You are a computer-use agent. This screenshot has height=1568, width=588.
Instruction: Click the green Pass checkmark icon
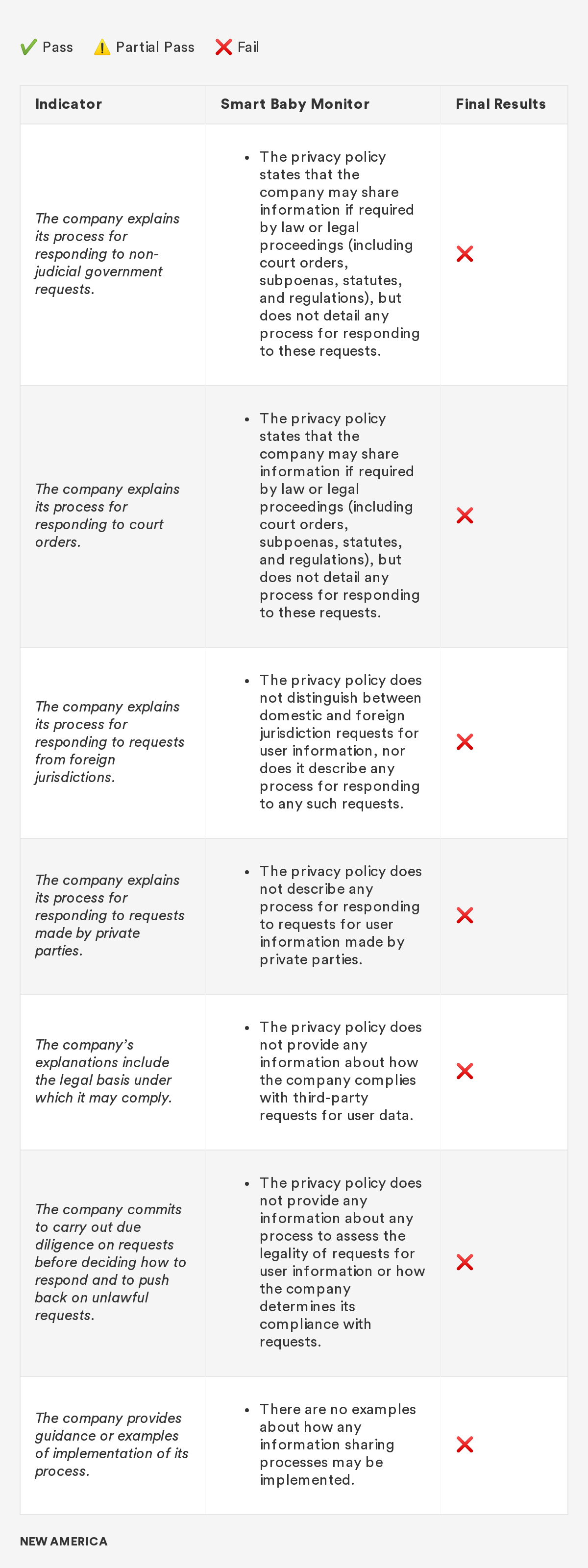tap(28, 48)
